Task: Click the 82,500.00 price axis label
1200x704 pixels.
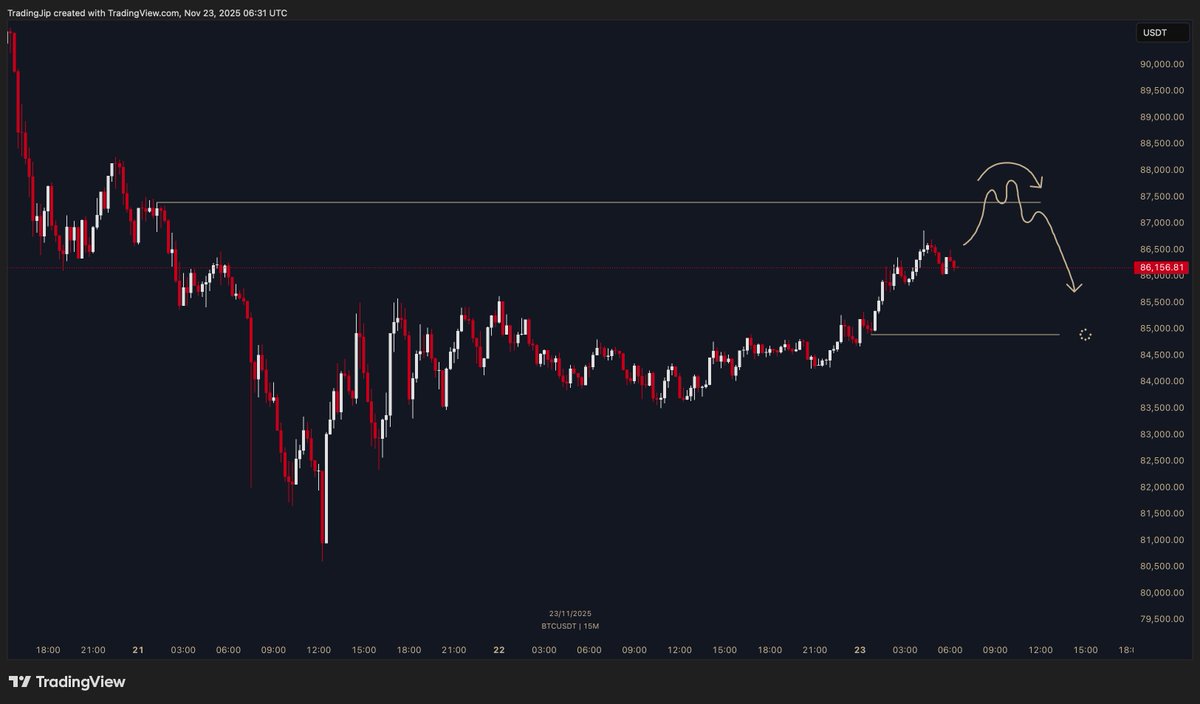Action: tap(1160, 461)
